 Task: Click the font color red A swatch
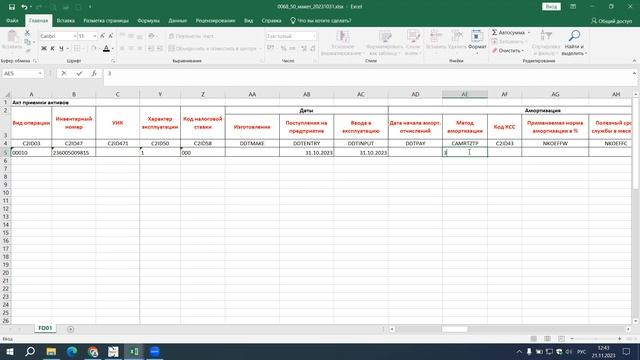coord(106,49)
